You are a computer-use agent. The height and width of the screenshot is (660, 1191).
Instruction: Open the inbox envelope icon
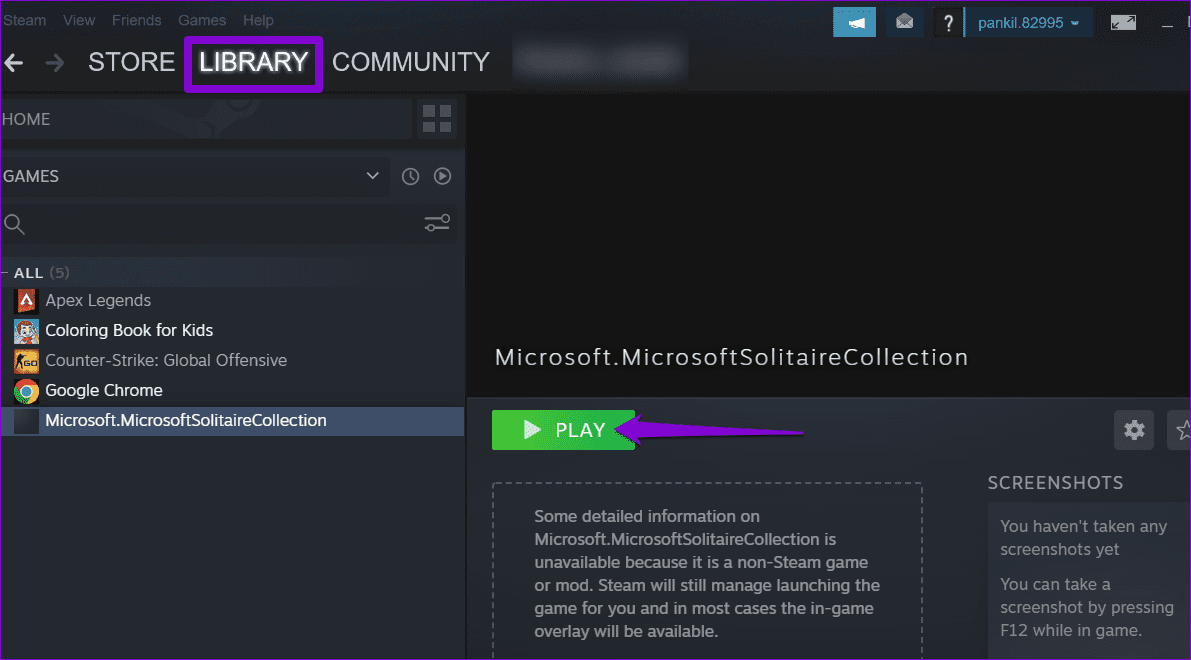click(904, 22)
